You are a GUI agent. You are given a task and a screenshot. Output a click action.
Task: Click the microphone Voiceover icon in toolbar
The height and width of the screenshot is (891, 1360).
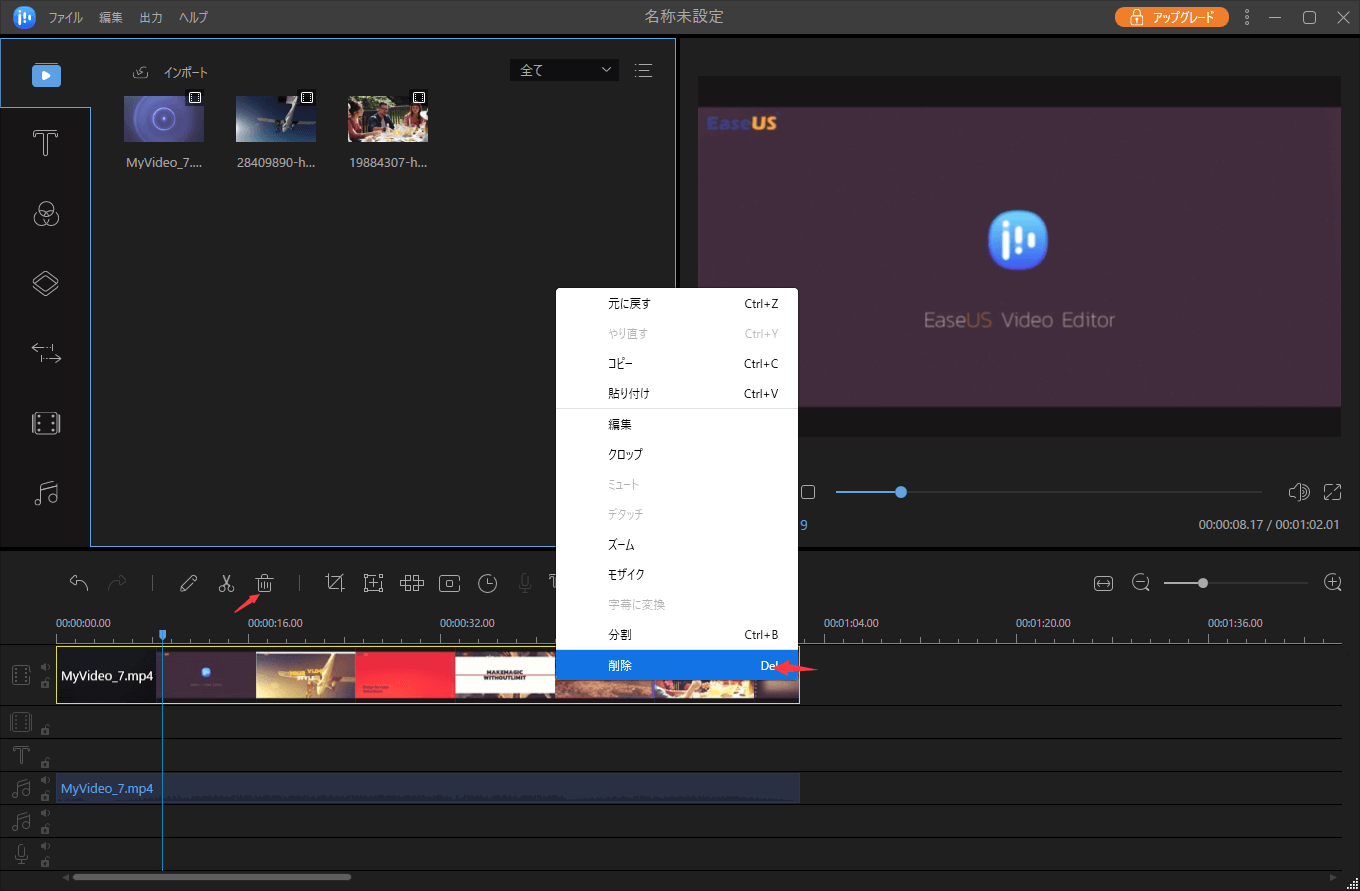coord(525,583)
